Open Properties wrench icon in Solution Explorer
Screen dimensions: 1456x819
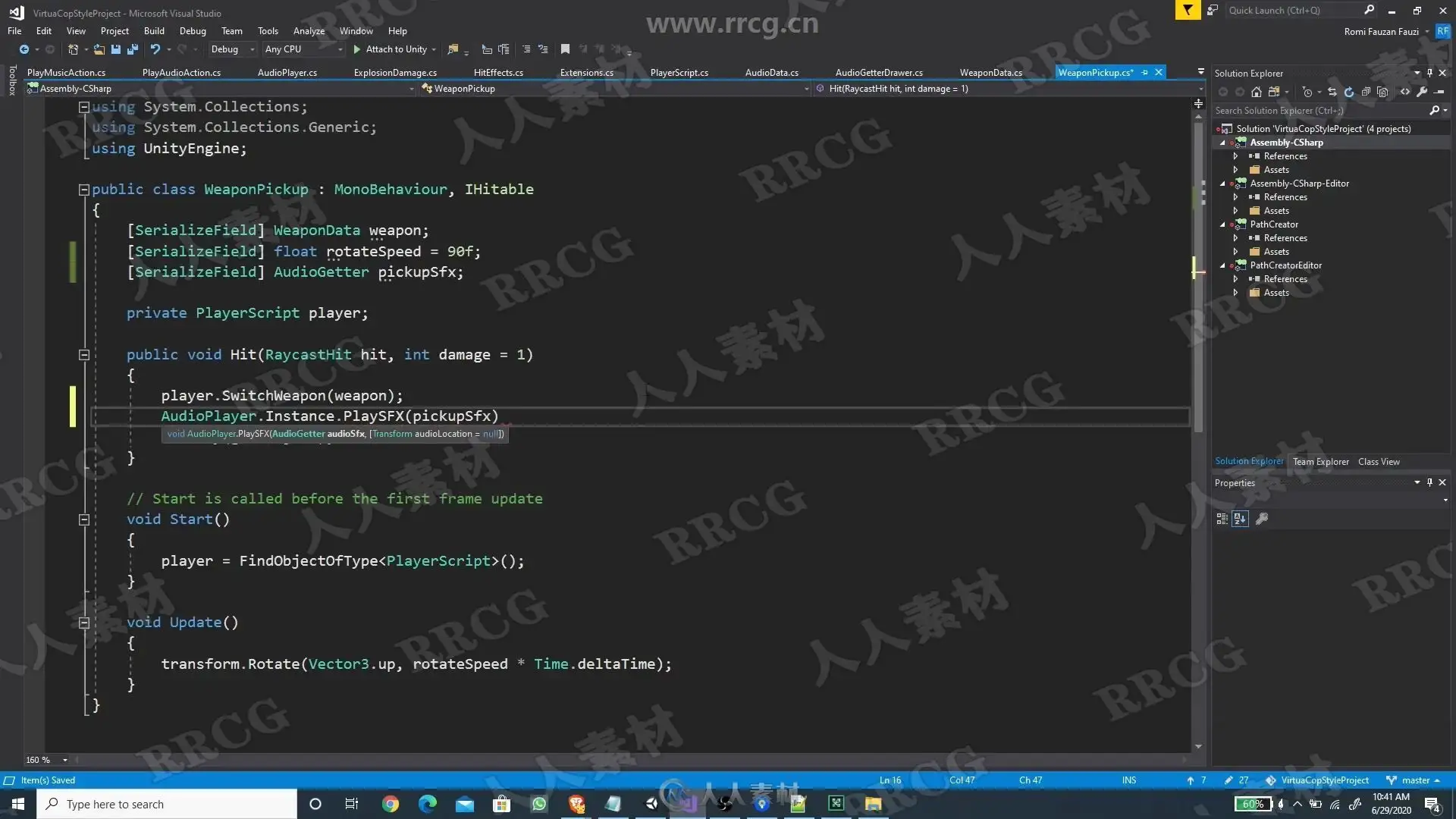tap(1422, 92)
